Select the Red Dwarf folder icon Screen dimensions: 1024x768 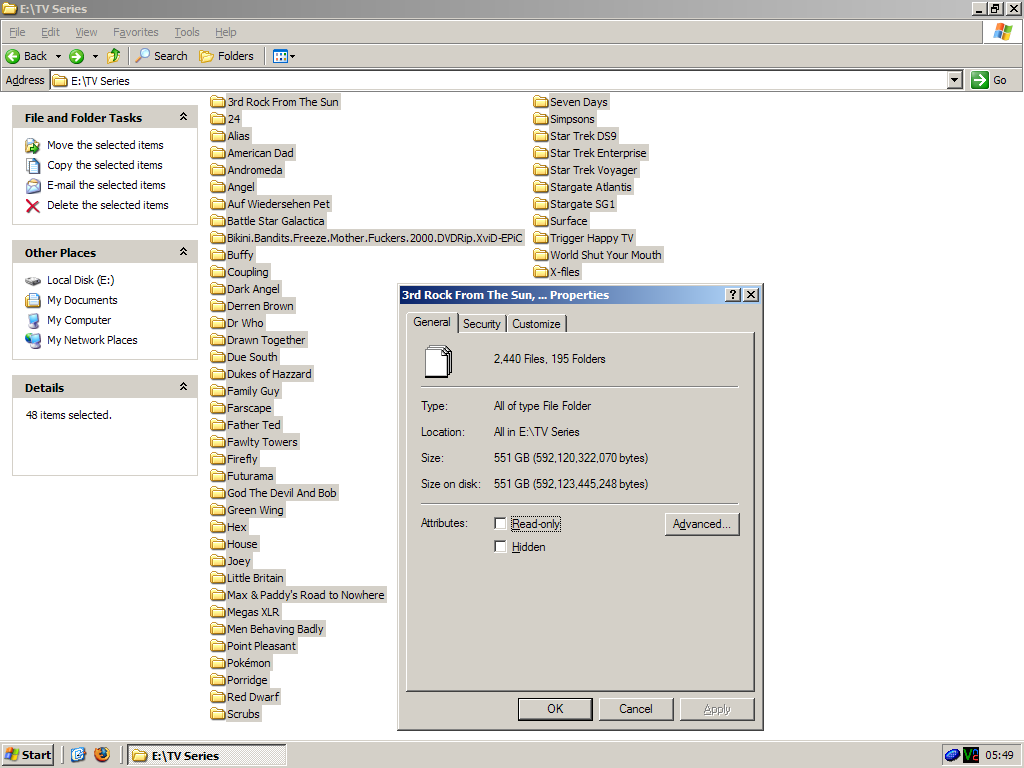(217, 697)
